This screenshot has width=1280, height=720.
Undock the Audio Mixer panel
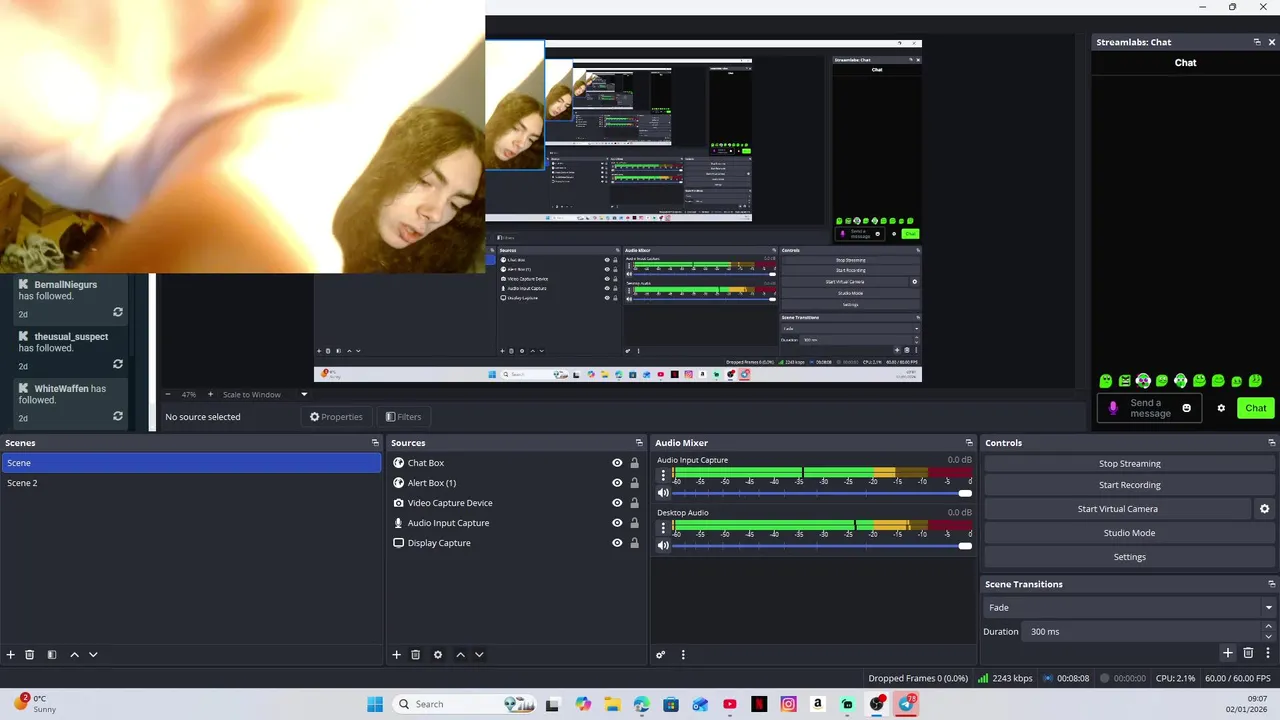(x=969, y=443)
